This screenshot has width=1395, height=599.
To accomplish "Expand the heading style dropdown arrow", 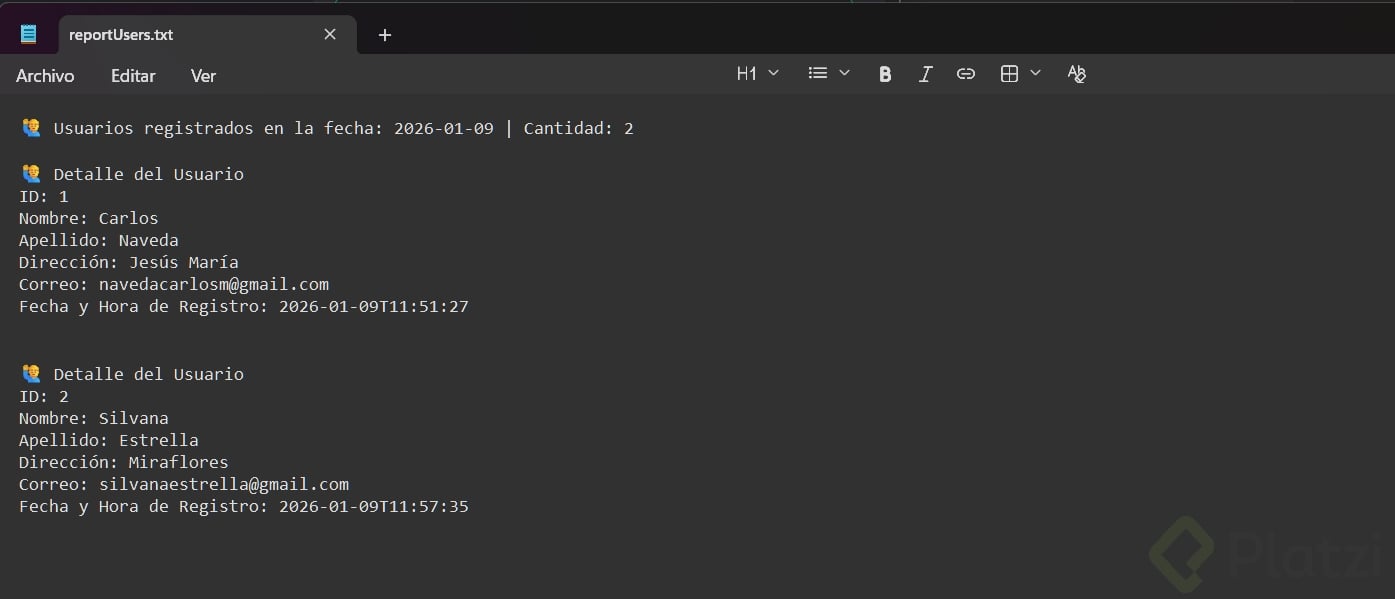I will coord(773,74).
